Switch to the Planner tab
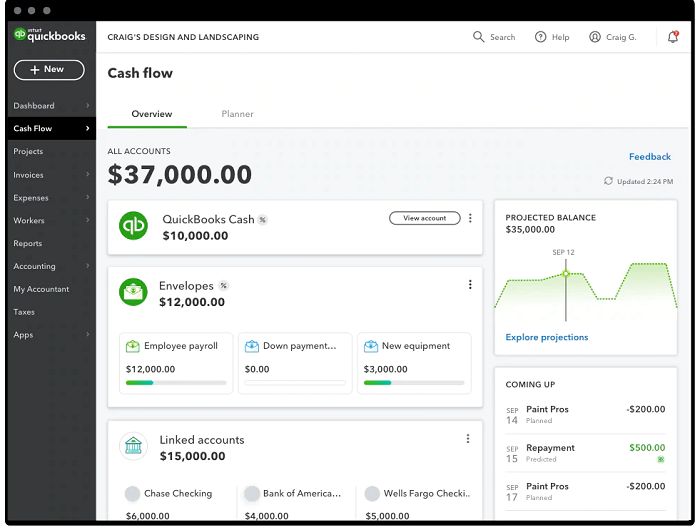 click(237, 114)
